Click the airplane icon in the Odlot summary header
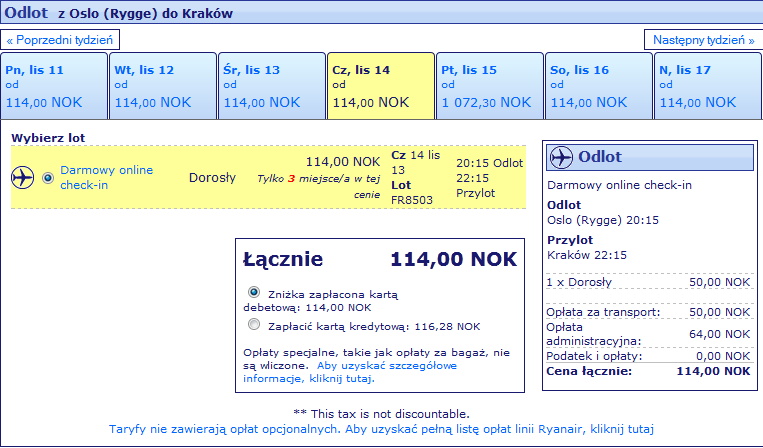Screen dimensions: 763x448 (561, 158)
